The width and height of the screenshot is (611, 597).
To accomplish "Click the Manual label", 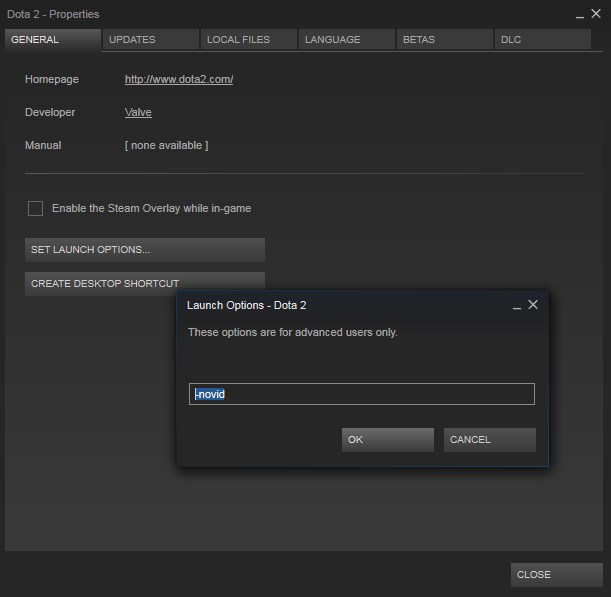I will tap(43, 145).
